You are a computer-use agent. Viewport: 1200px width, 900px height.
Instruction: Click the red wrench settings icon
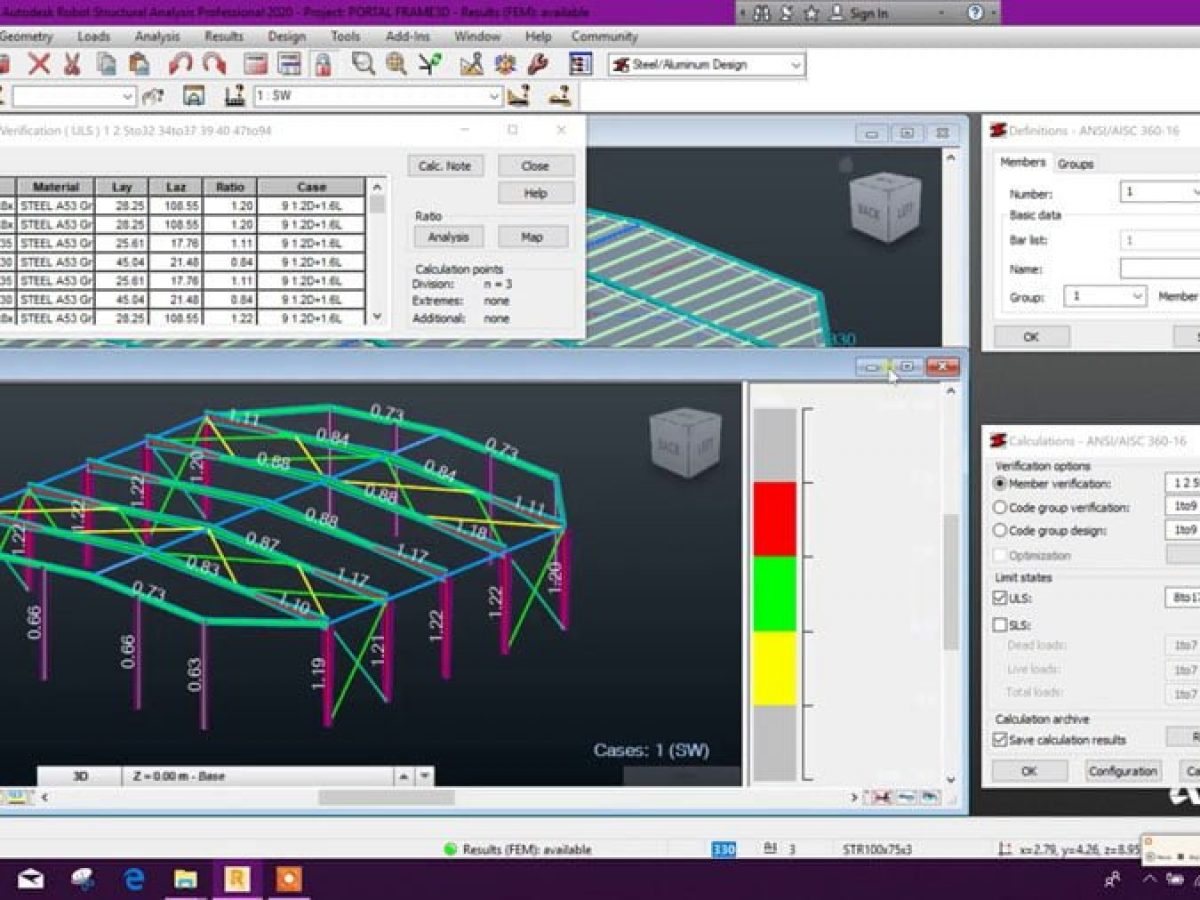[538, 65]
